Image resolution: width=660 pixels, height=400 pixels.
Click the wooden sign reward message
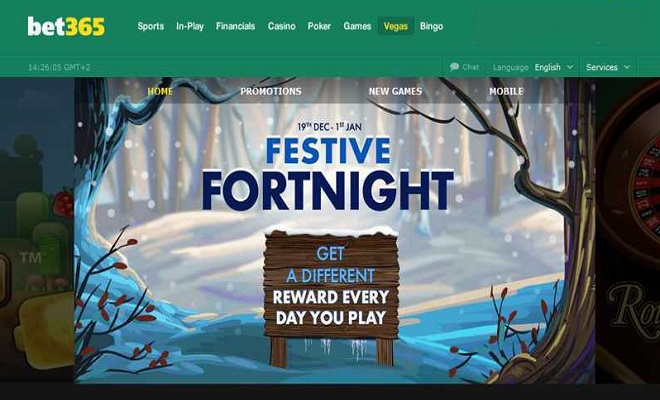click(x=331, y=286)
